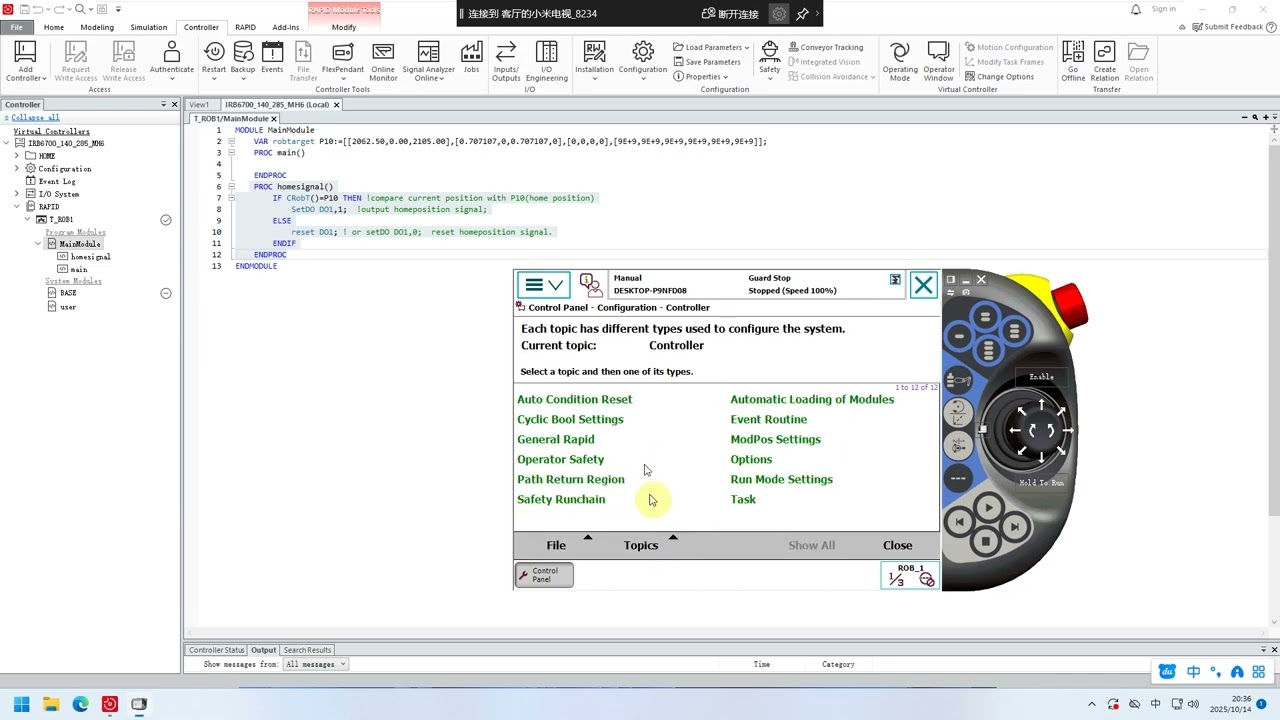Switch to the Add-Ins ribbon tab
This screenshot has width=1280, height=720.
pos(286,27)
